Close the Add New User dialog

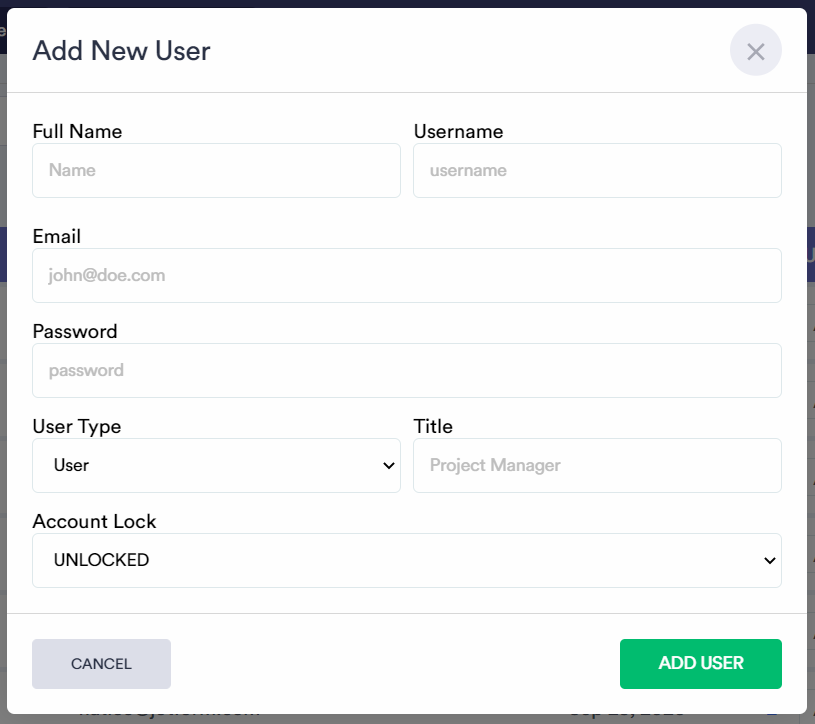[755, 51]
